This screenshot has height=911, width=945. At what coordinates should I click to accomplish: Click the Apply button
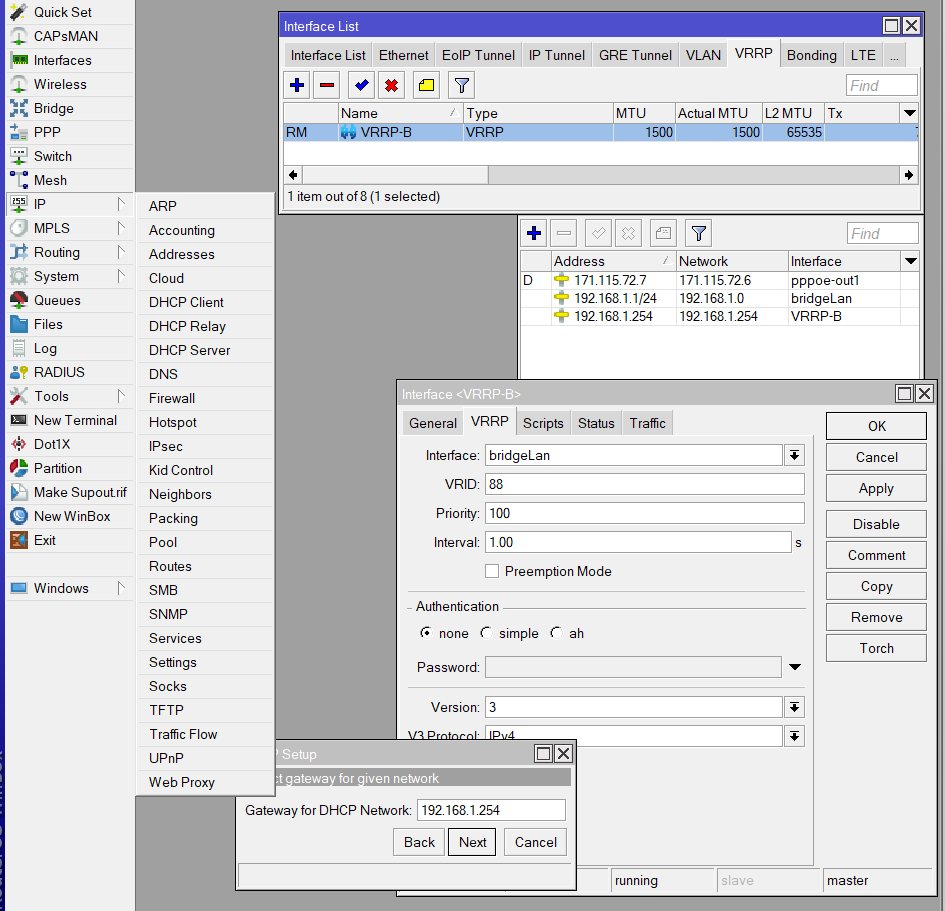876,488
